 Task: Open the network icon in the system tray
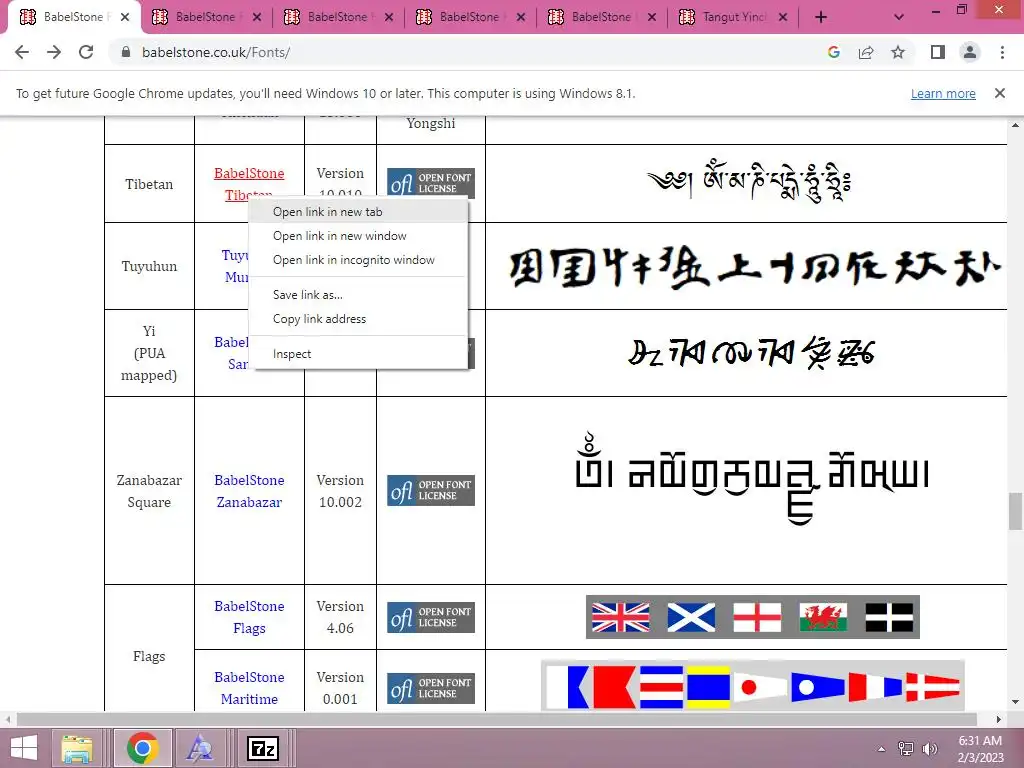pyautogui.click(x=906, y=749)
